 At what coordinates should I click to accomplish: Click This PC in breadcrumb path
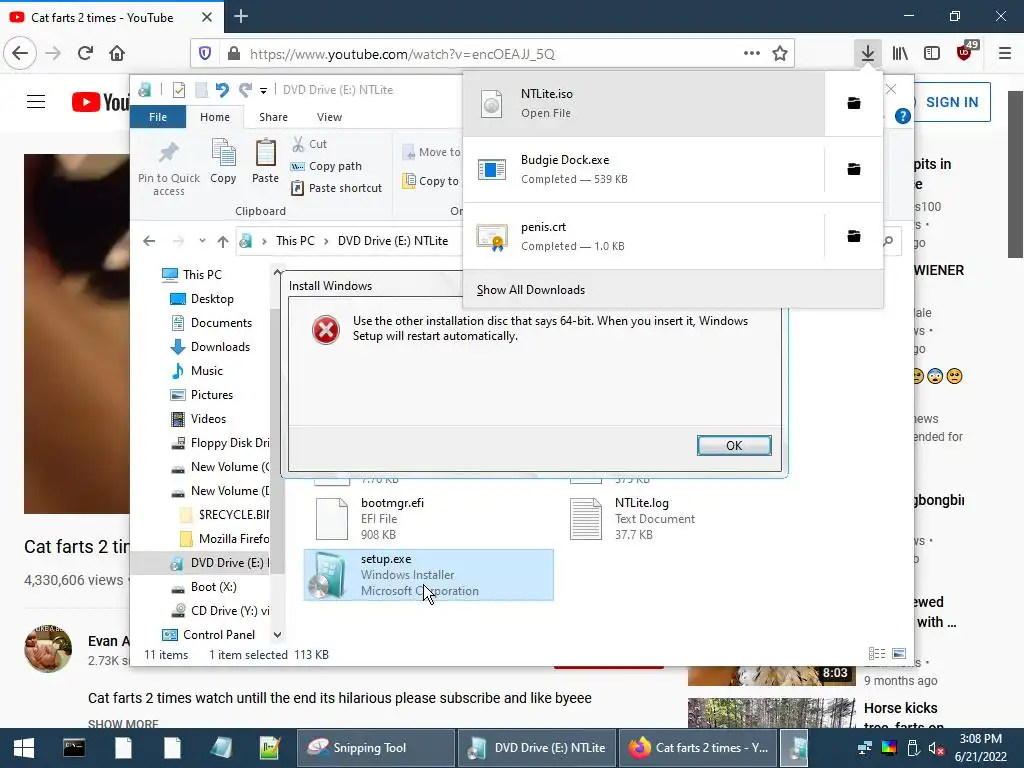[x=295, y=241]
